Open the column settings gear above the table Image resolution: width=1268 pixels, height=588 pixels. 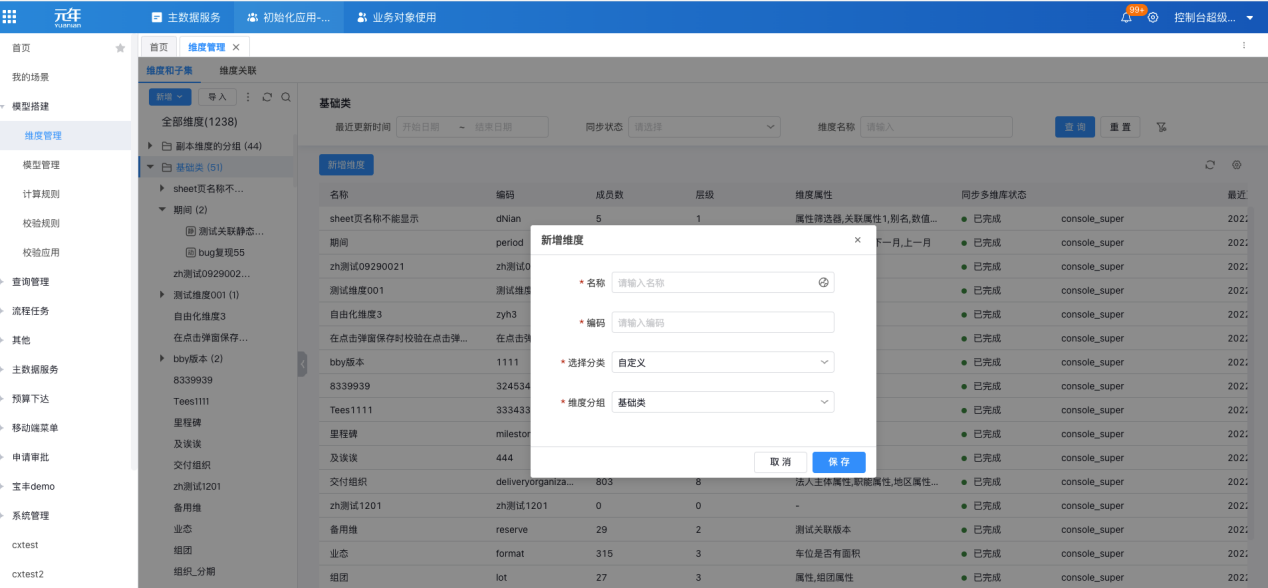(1236, 164)
